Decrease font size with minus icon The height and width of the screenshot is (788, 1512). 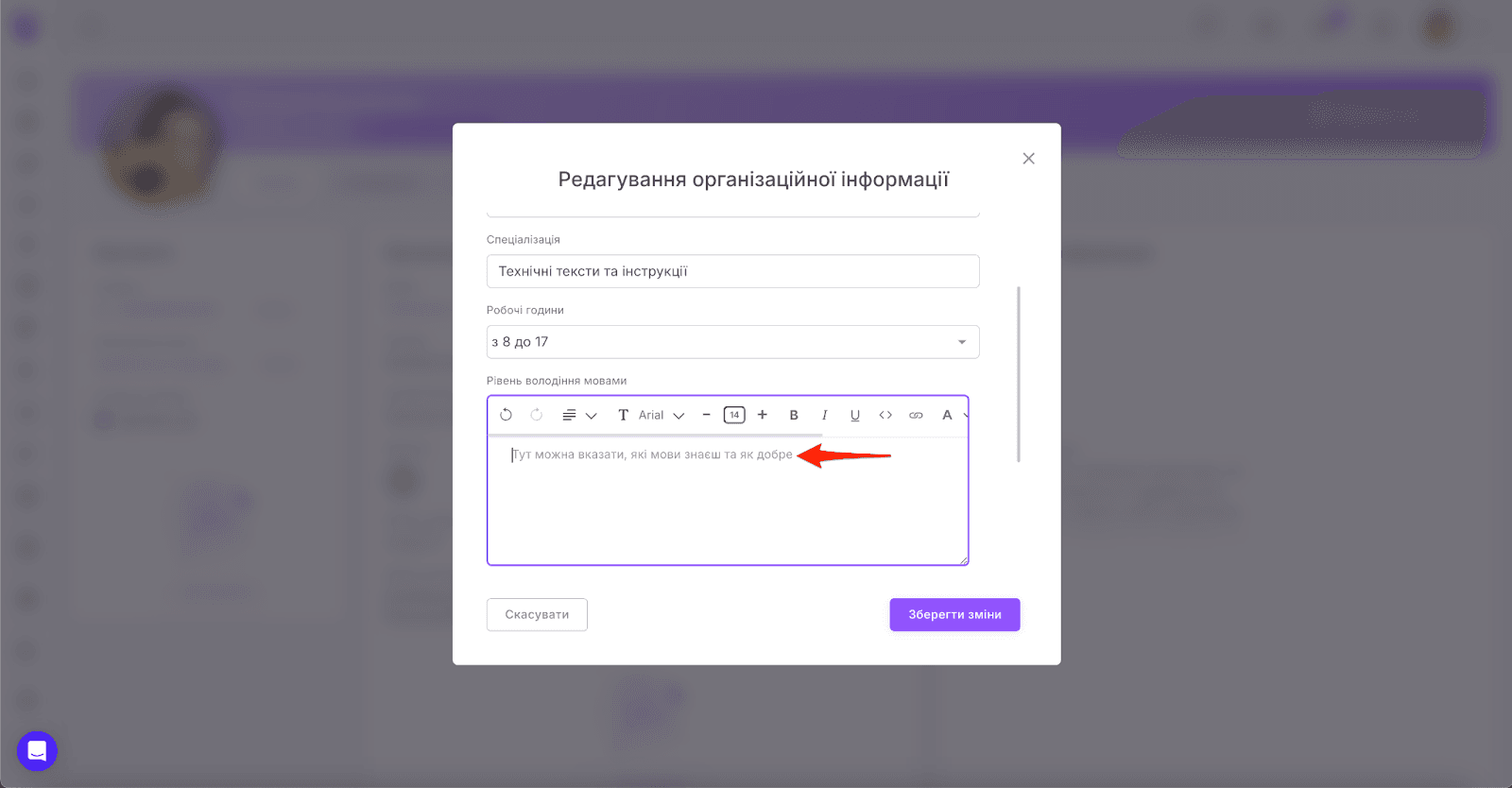point(706,415)
